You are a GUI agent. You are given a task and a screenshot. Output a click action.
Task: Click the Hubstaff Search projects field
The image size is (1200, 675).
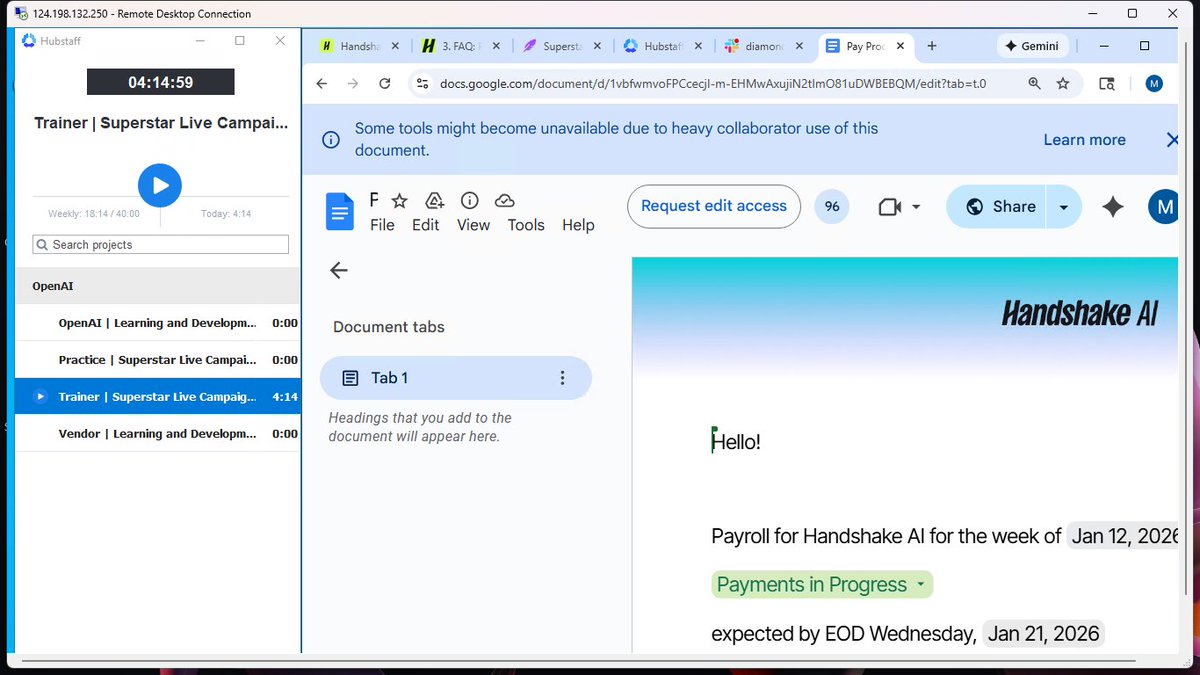(160, 244)
